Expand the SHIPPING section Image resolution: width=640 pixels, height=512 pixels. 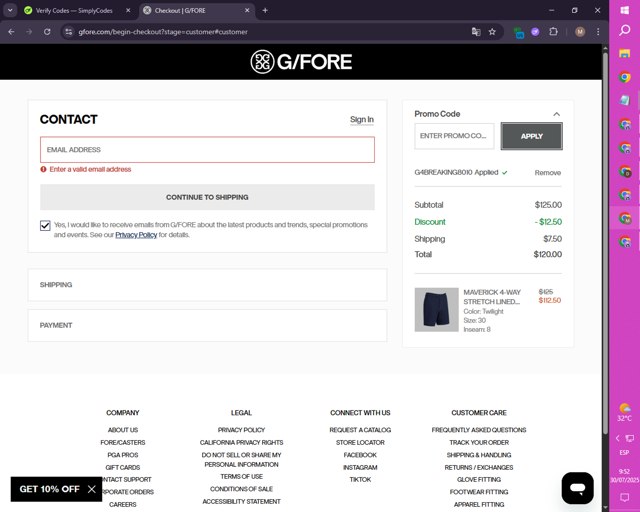[207, 285]
